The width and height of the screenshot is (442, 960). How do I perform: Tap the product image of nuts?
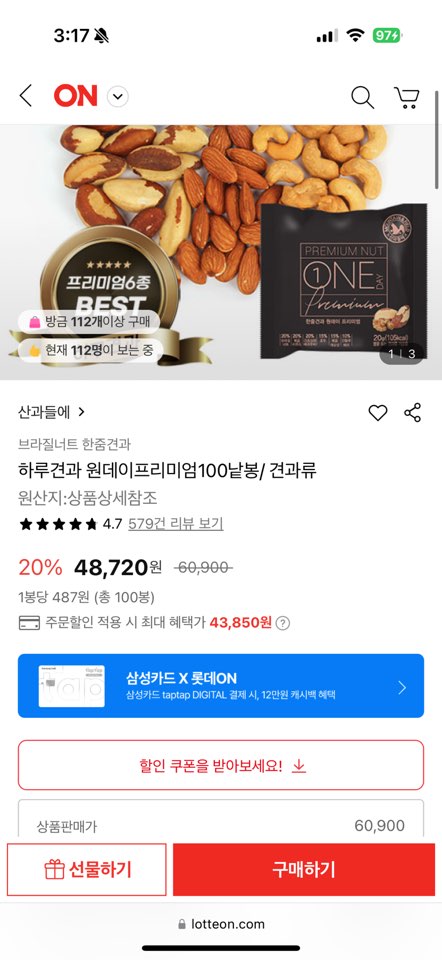[x=221, y=252]
